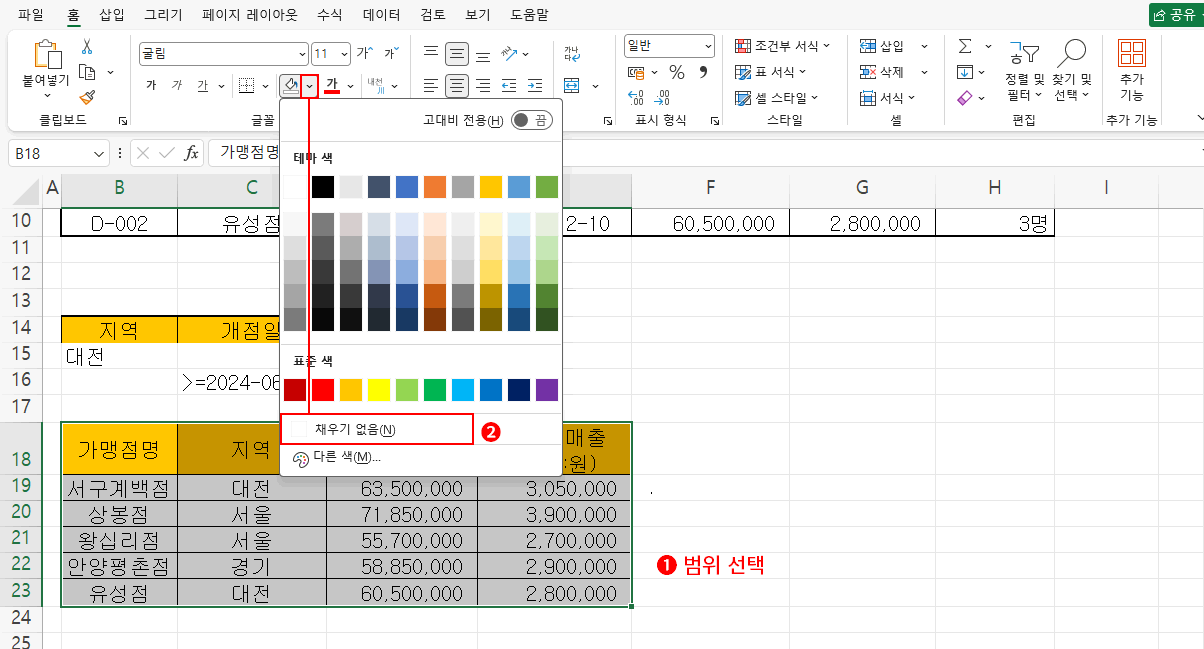Image resolution: width=1204 pixels, height=649 pixels.
Task: Click the Fill down arrow icon
Action: point(965,72)
